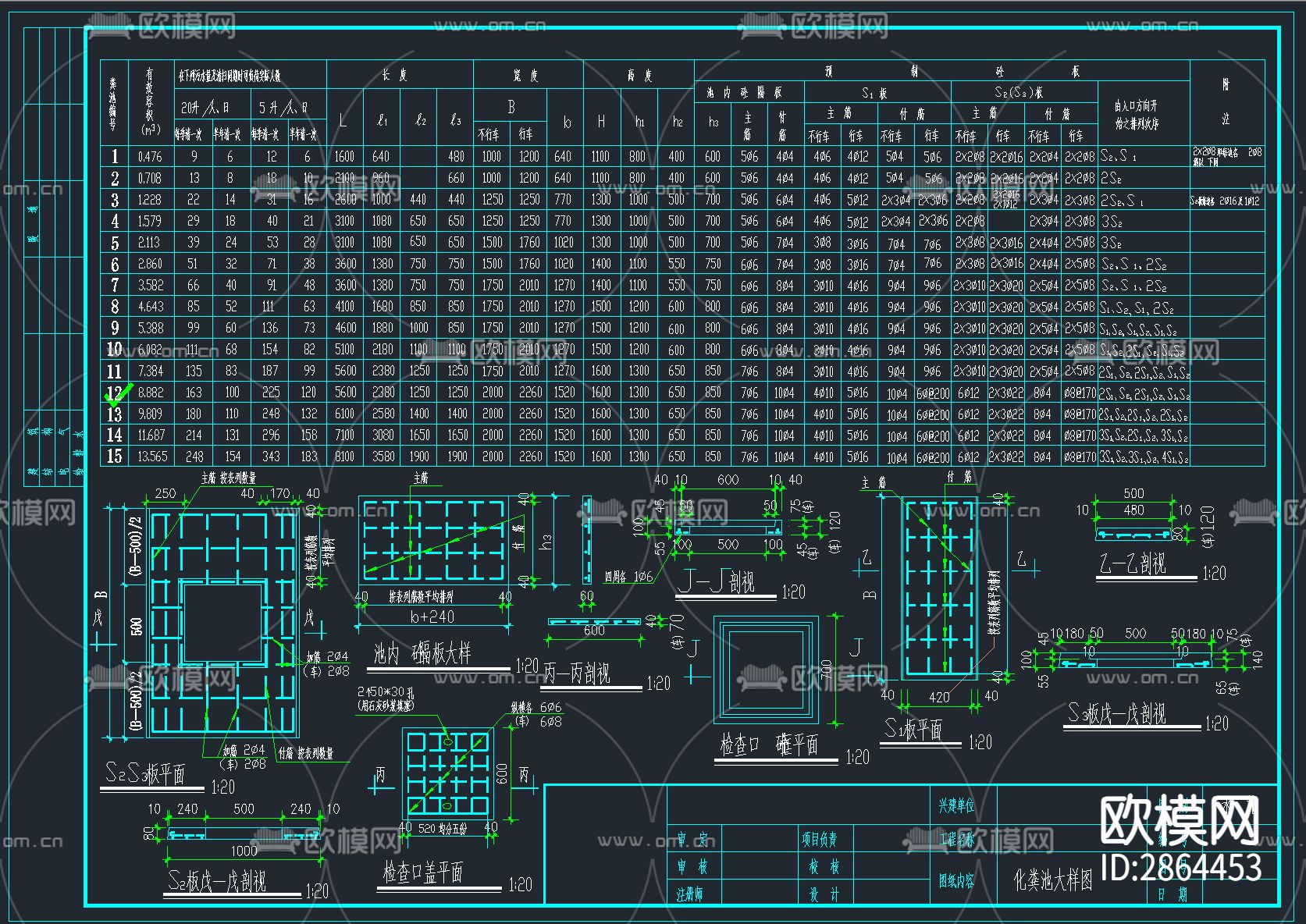
Task: Click the '池内砖隔板' sub-header in the table
Action: coord(745,92)
